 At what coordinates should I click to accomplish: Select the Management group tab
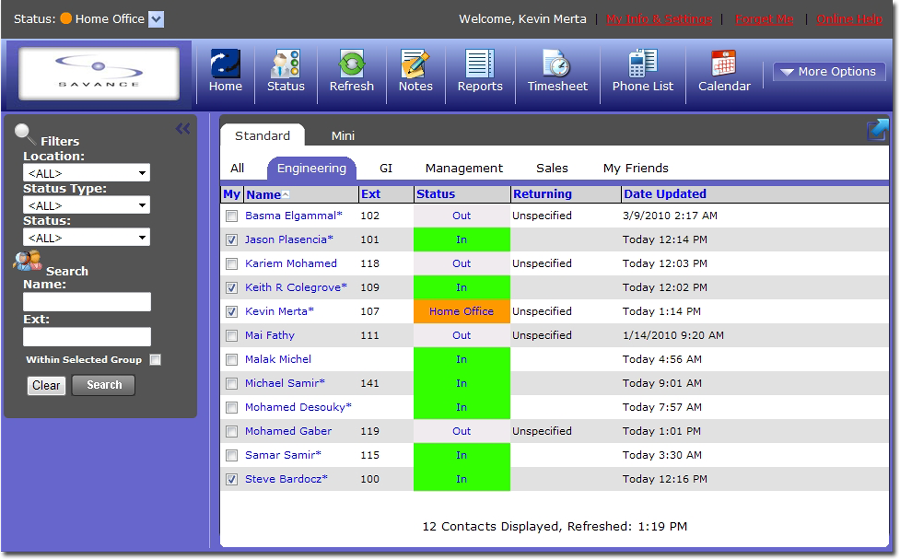point(464,168)
